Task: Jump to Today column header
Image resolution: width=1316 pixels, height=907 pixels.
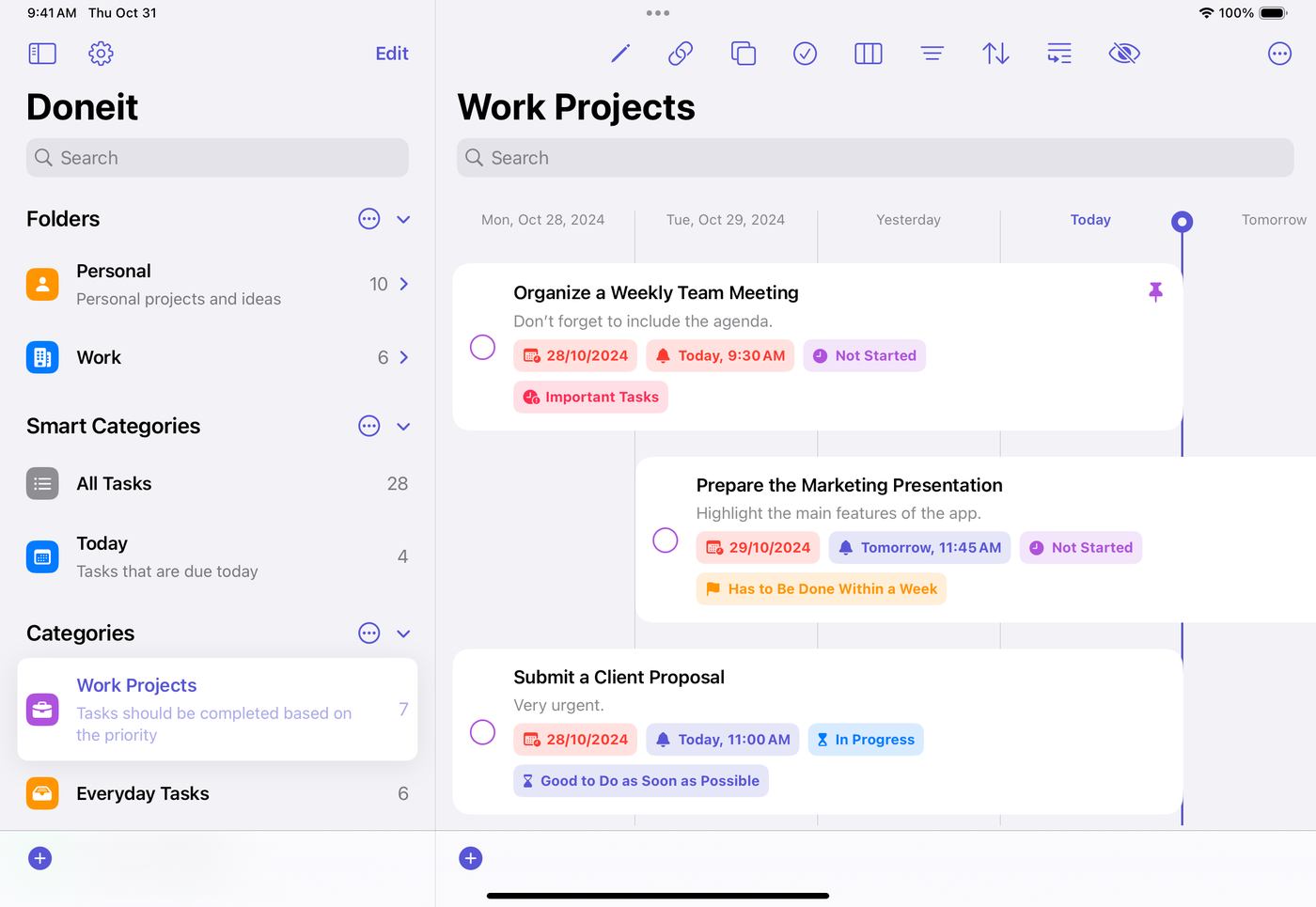Action: click(1090, 220)
